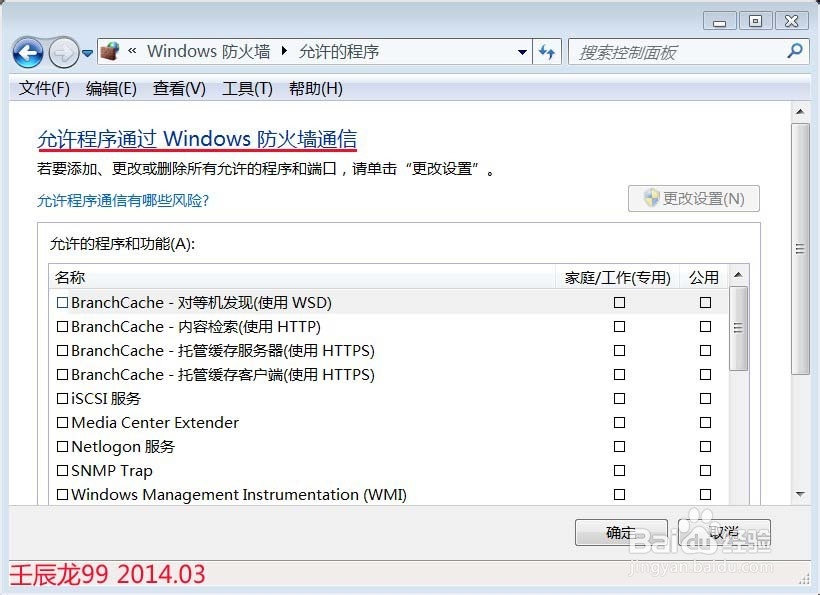Check BranchCache 对等机发现(使用 WSD) name checkbox

pos(62,303)
